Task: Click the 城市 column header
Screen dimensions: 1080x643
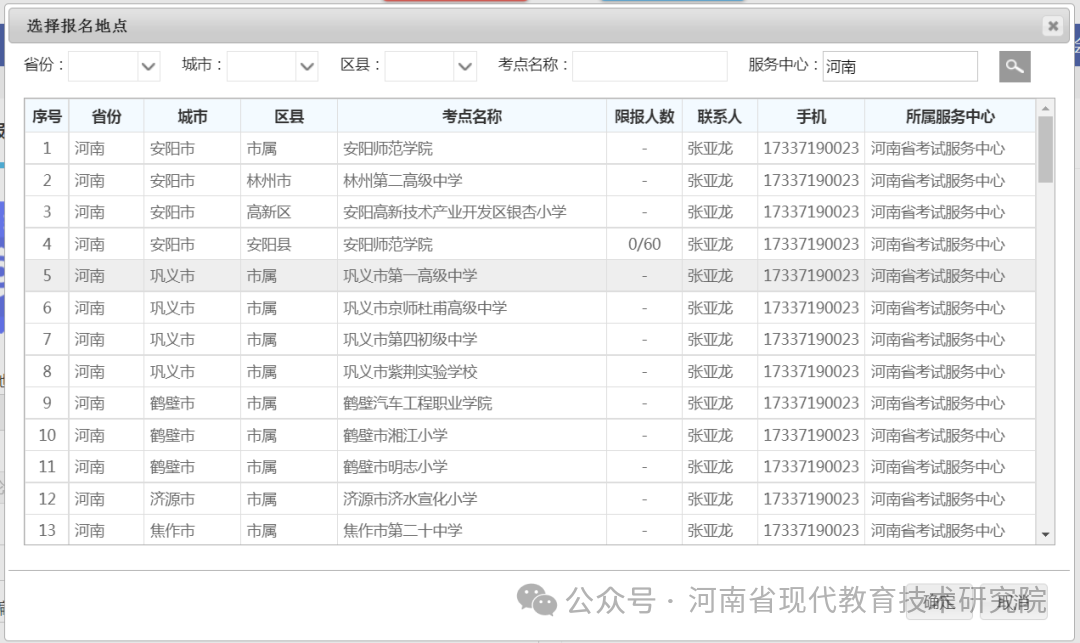Action: coord(192,116)
